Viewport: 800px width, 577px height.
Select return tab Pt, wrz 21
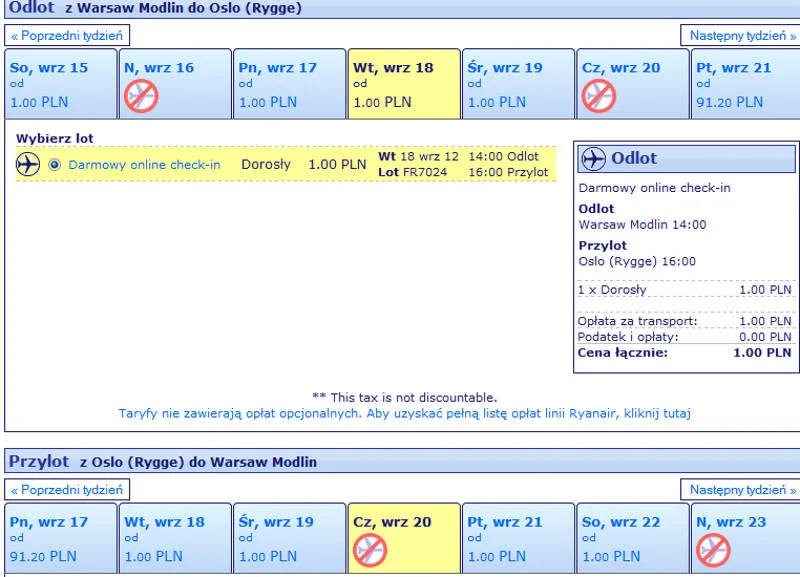pyautogui.click(x=518, y=539)
